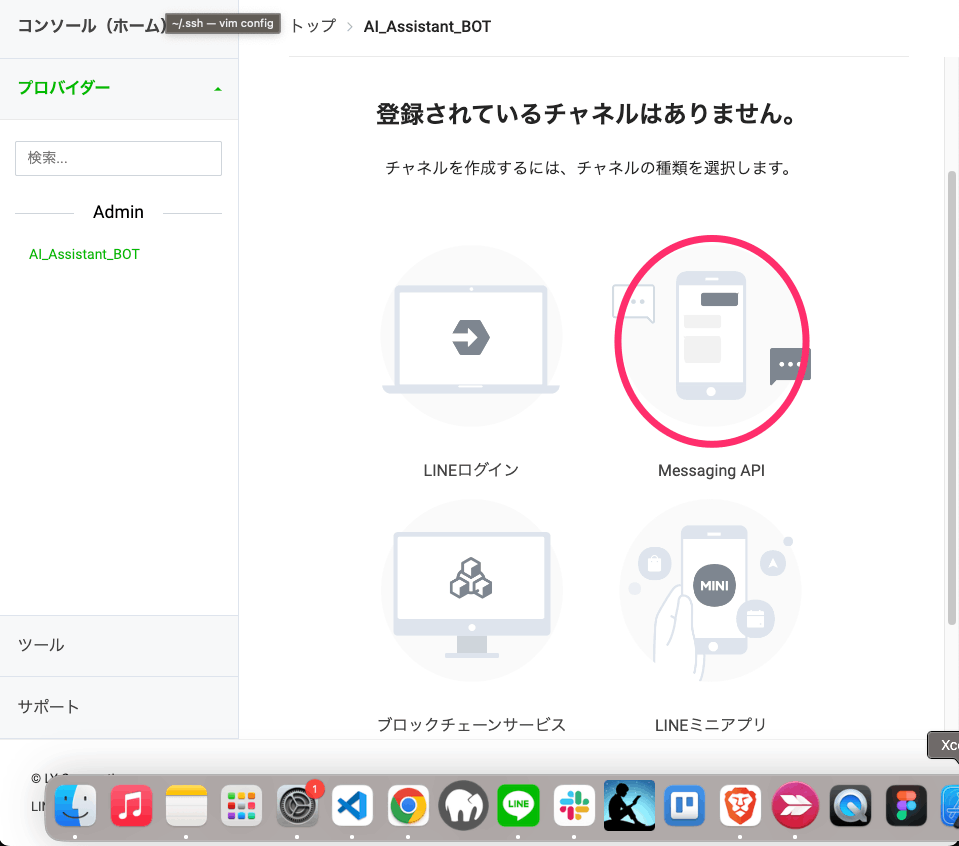The image size is (959, 846).
Task: Open the Brave browser in the dock
Action: [x=740, y=806]
